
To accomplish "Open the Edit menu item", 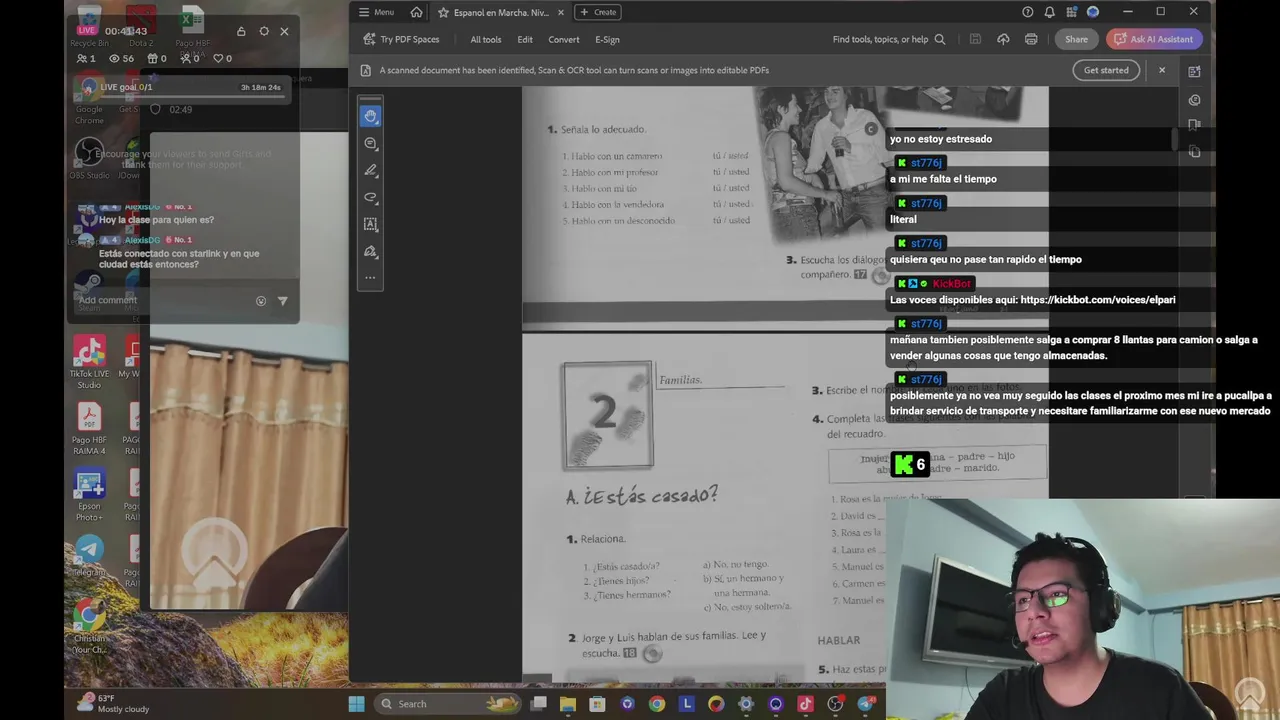I will click(x=525, y=39).
